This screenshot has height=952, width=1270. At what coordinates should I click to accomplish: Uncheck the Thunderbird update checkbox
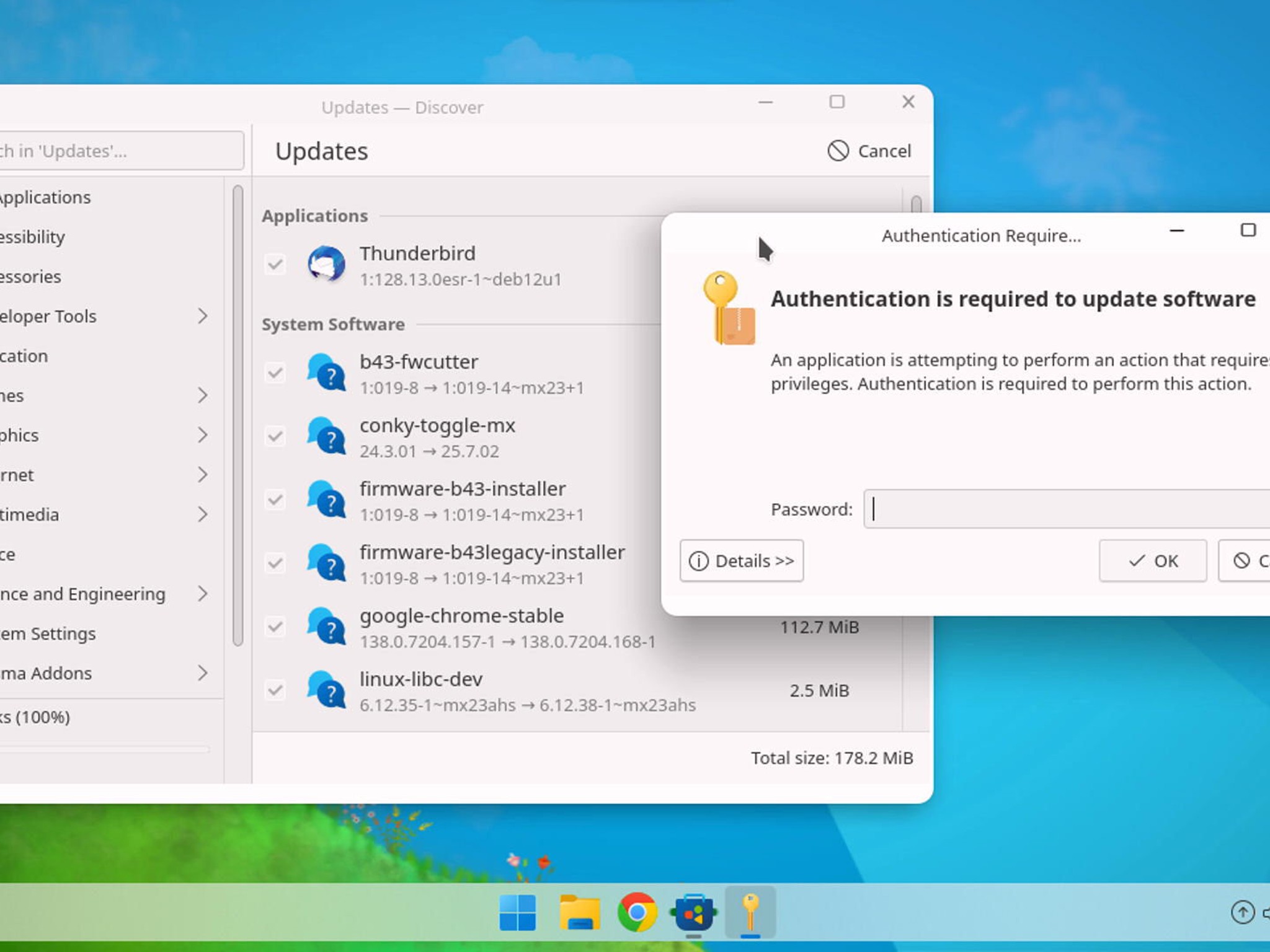[x=275, y=264]
